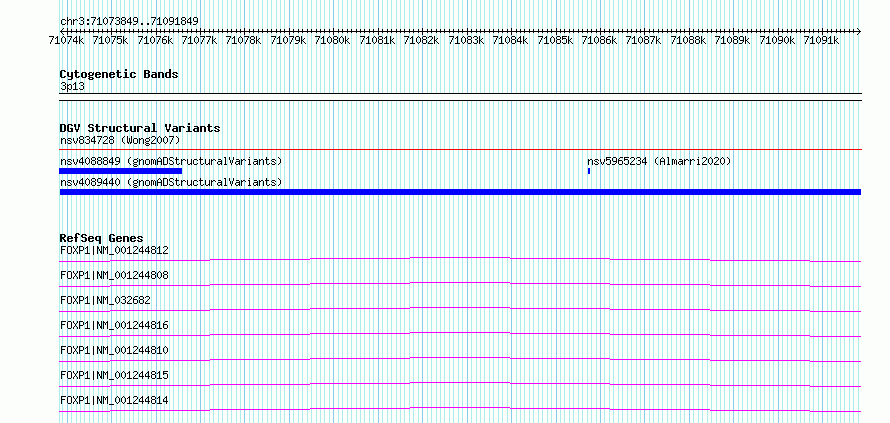Viewport: 890px width, 423px height.
Task: Open transcript FOXP1|NM_001244814
Action: tap(114, 400)
